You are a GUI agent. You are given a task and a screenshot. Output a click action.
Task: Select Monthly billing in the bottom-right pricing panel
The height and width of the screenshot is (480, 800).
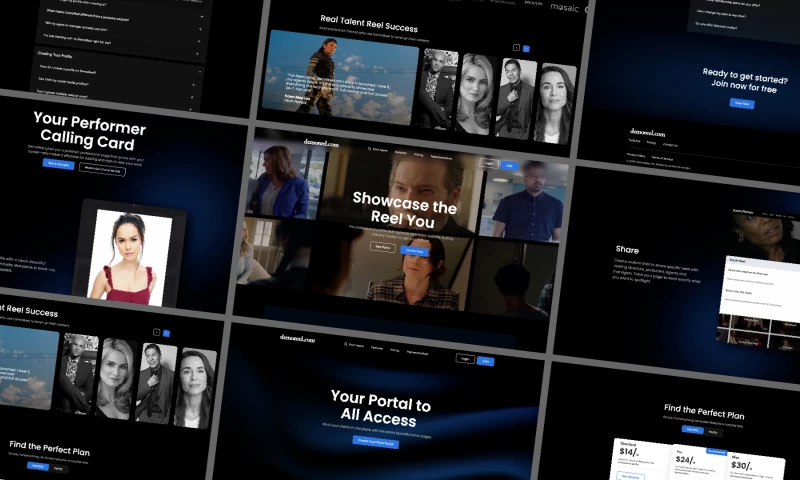(x=692, y=430)
